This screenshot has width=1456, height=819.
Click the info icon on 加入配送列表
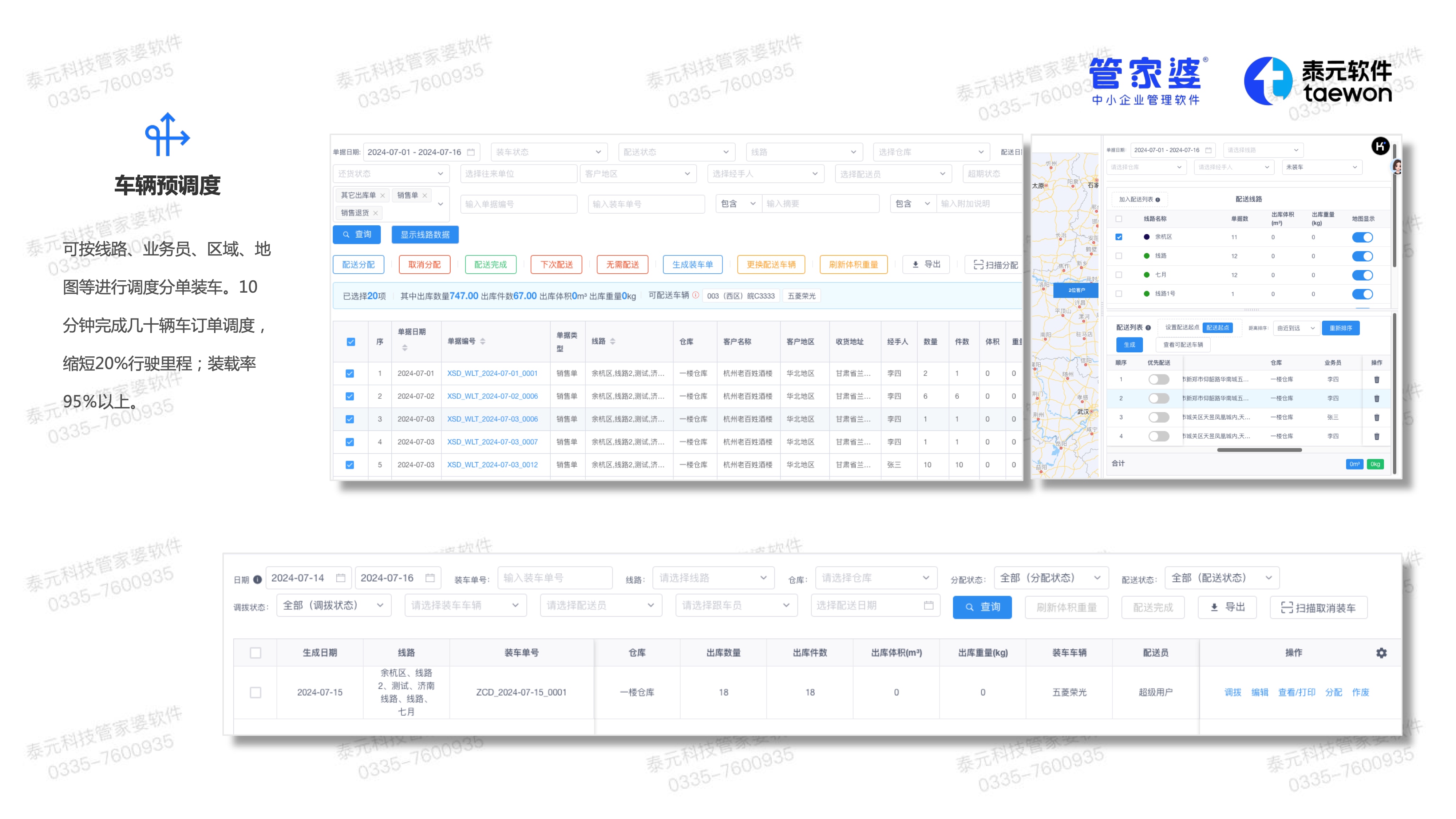pyautogui.click(x=1158, y=199)
